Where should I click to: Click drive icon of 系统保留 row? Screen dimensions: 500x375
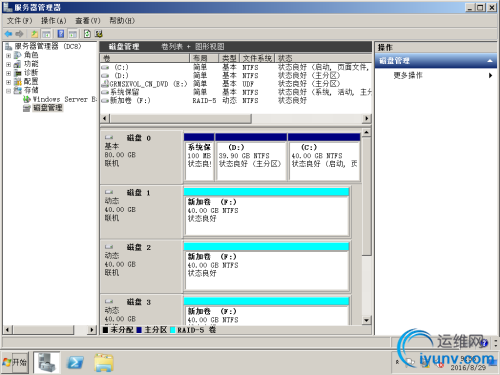click(105, 92)
